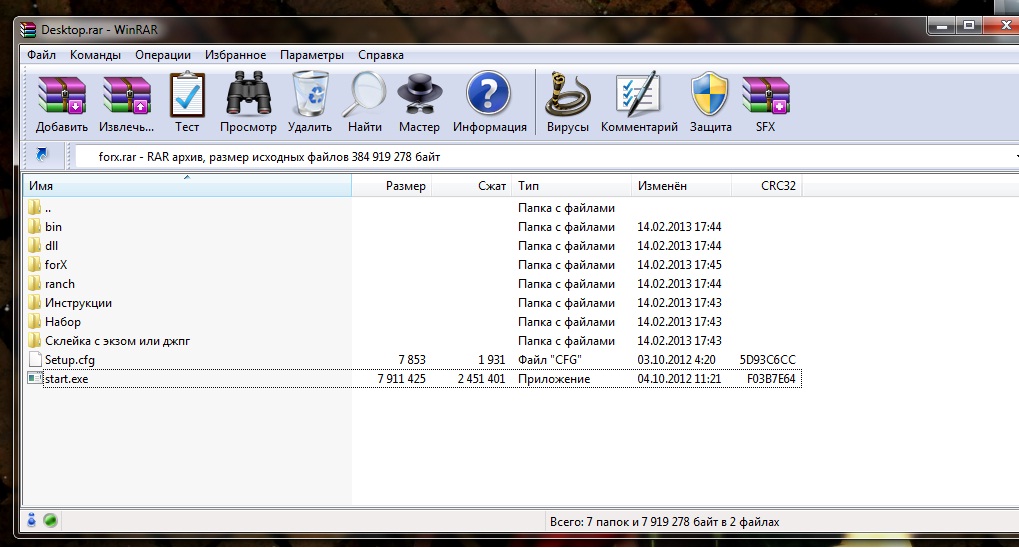The image size is (1019, 548).
Task: Click start.exe packed size 2 451 401
Action: click(481, 378)
